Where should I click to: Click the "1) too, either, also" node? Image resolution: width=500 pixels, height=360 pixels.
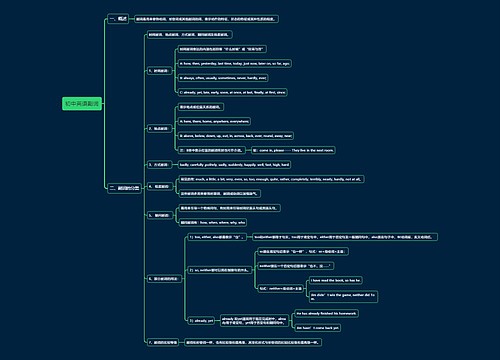click(217, 237)
